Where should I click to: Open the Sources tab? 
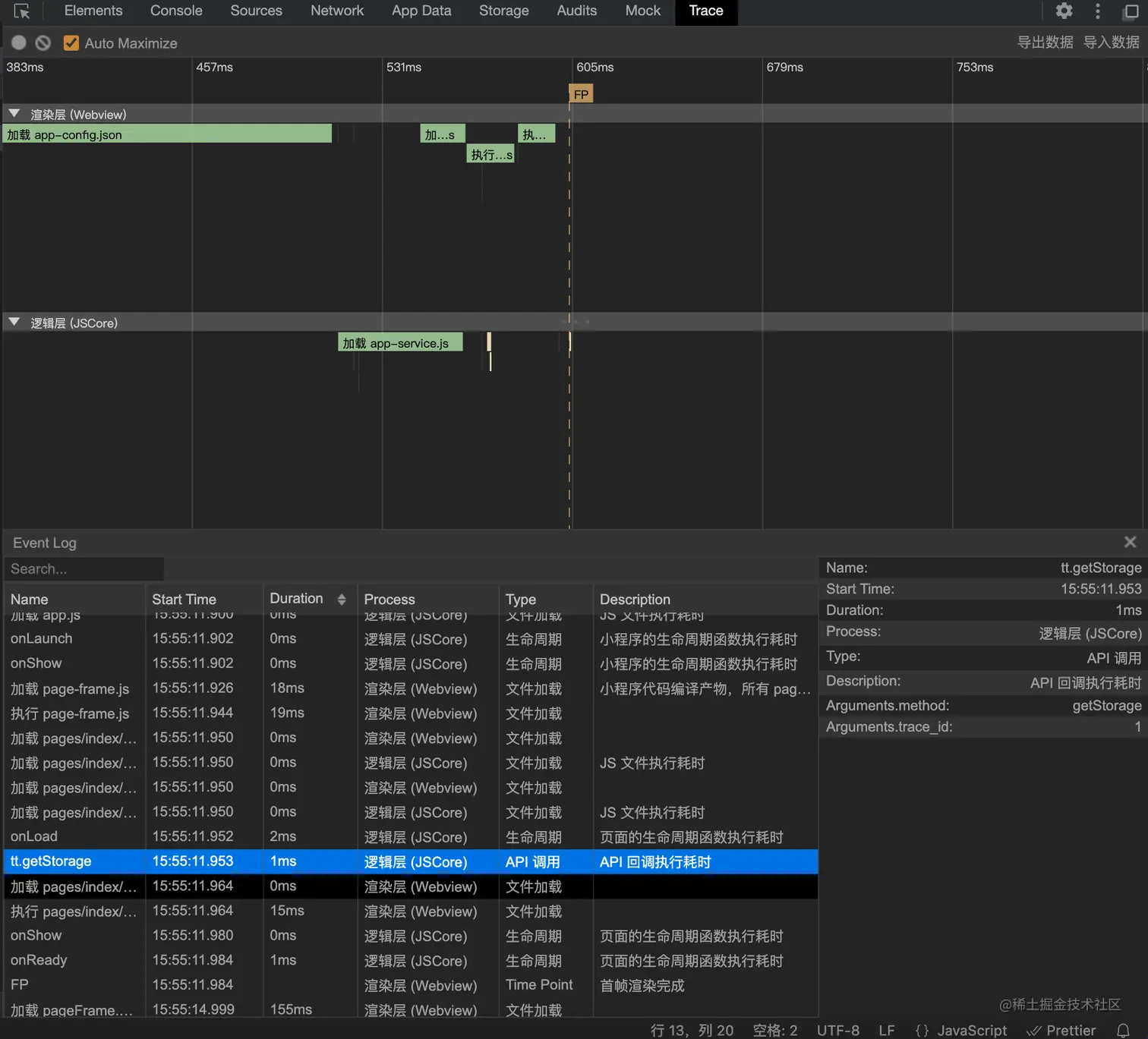point(257,11)
